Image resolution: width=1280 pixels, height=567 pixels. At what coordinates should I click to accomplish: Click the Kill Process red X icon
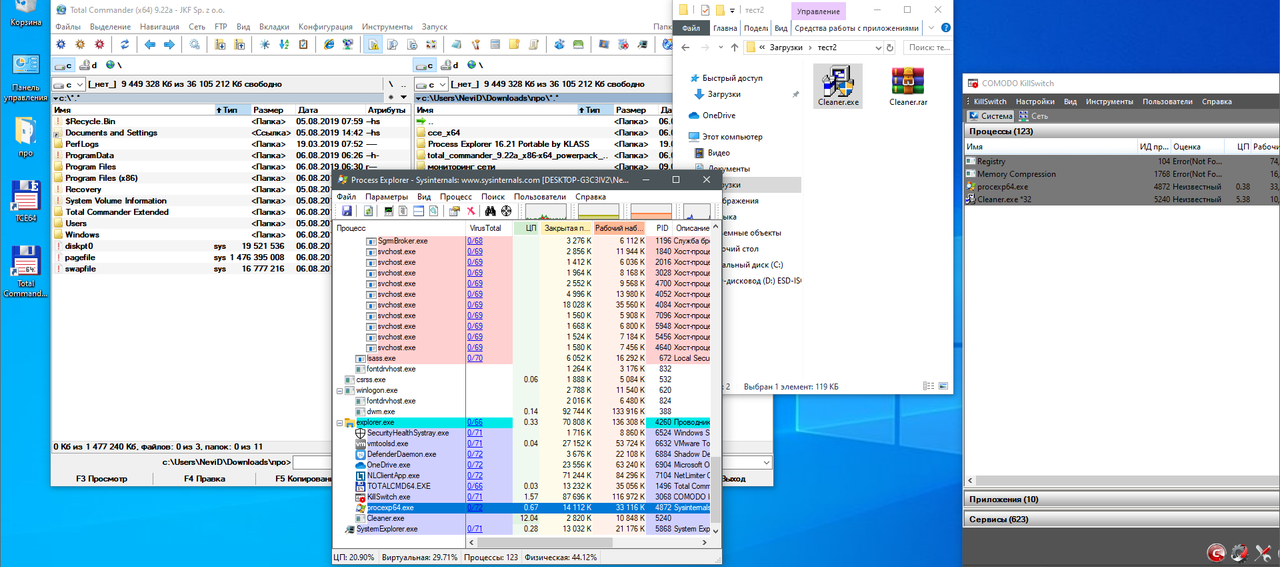point(471,211)
